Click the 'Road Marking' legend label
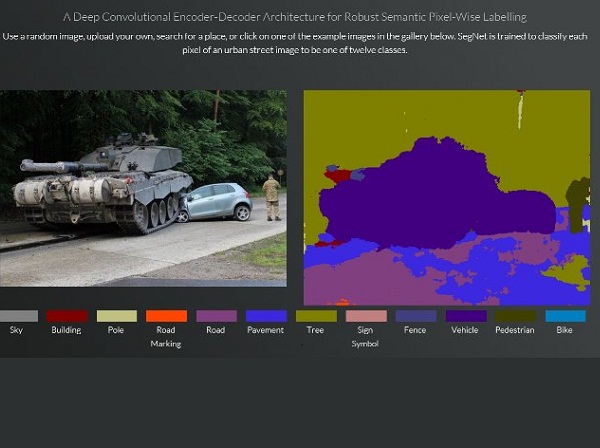600x448 pixels. (166, 337)
